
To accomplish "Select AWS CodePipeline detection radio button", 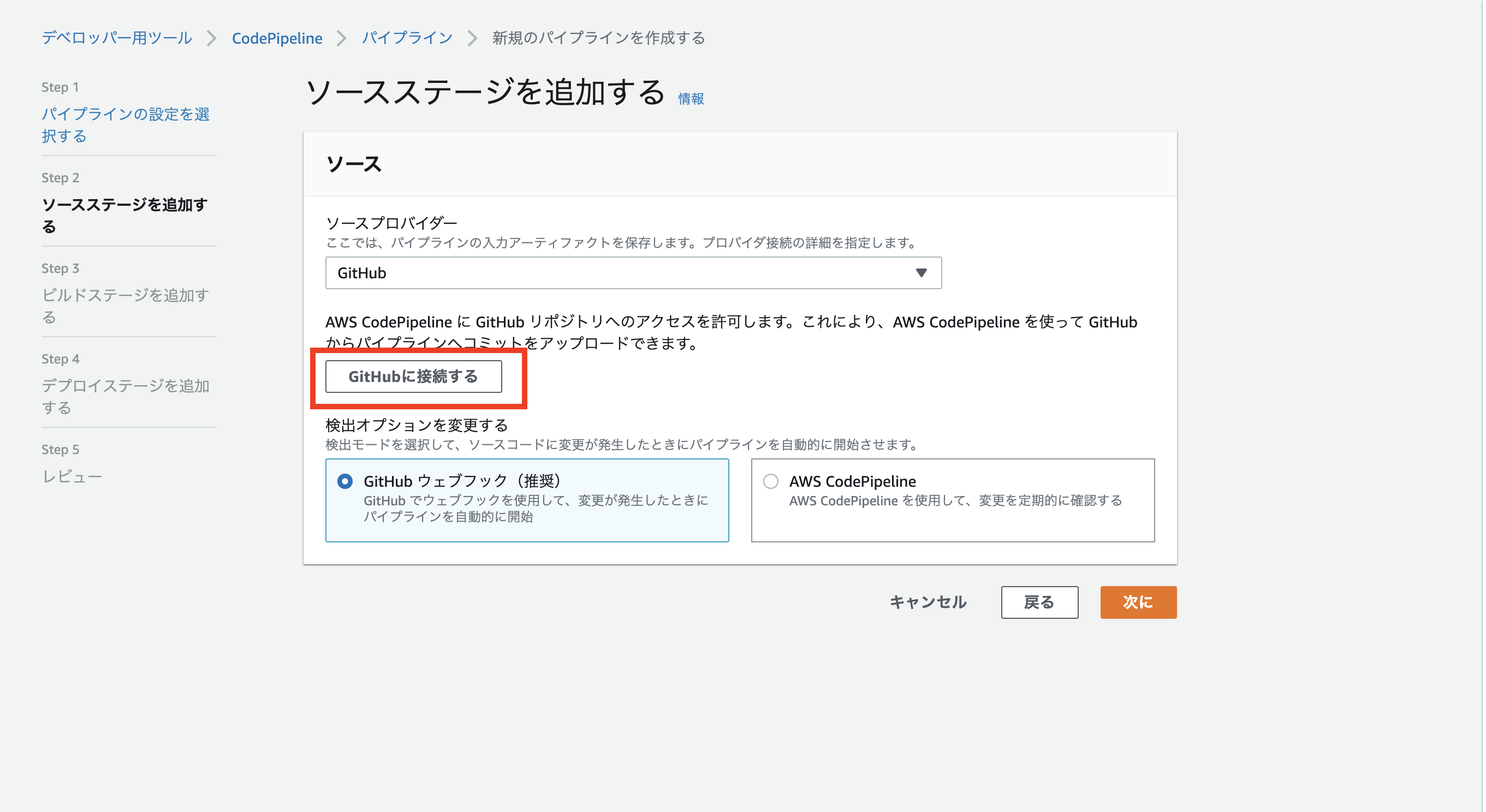I will [x=771, y=481].
